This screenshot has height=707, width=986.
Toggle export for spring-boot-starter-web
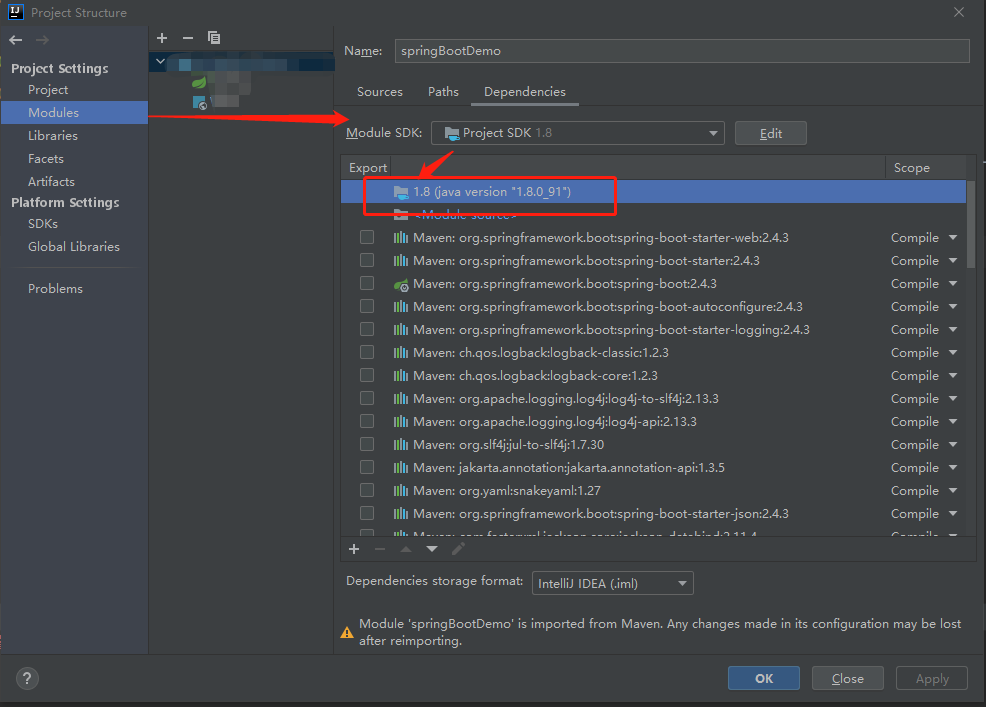[x=367, y=237]
